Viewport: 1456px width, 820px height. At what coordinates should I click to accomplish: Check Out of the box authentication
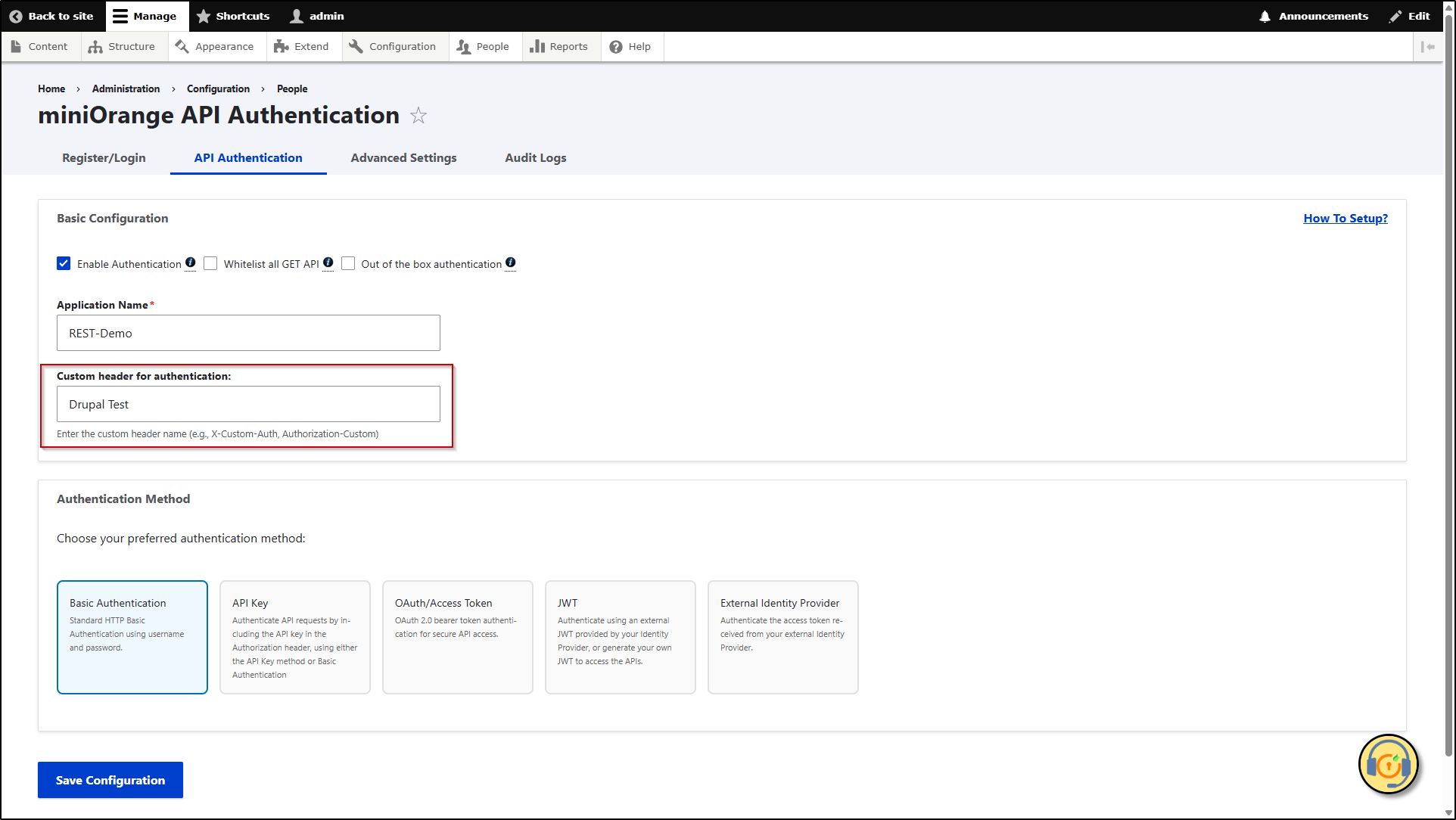tap(348, 263)
